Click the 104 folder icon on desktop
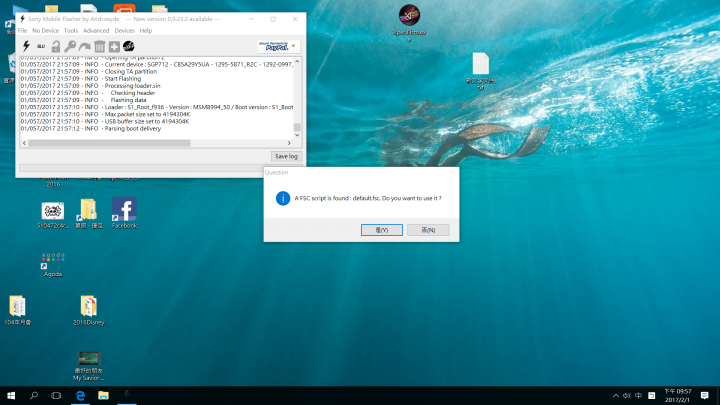 [x=17, y=306]
